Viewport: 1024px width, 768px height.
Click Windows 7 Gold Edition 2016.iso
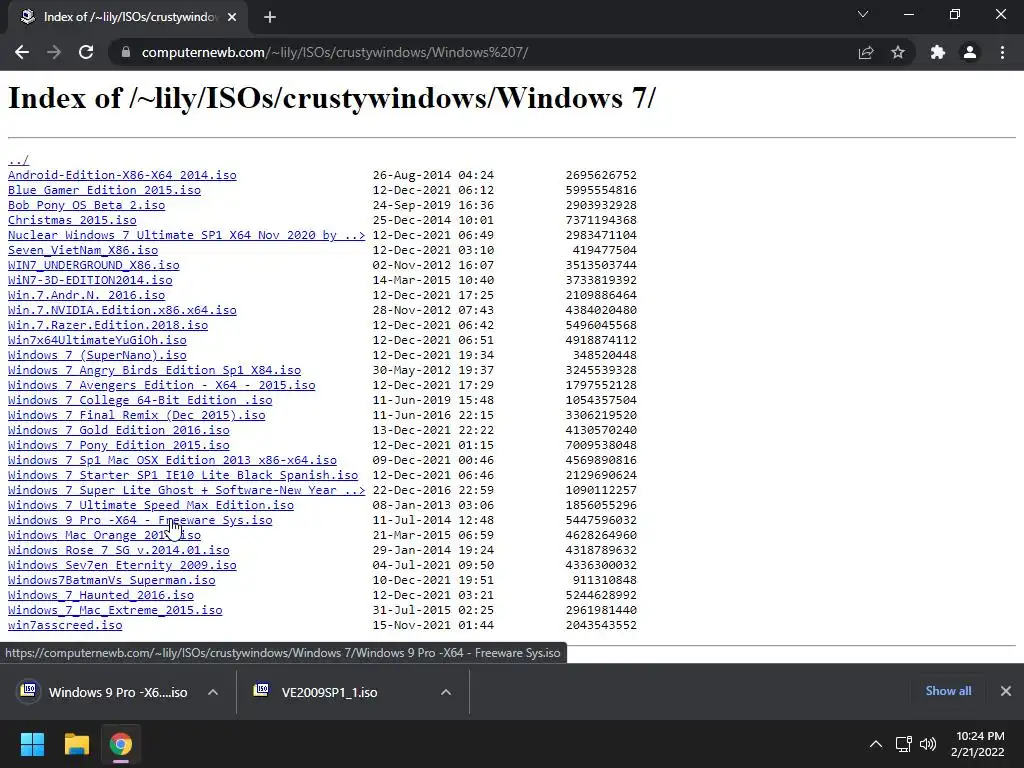tap(119, 430)
